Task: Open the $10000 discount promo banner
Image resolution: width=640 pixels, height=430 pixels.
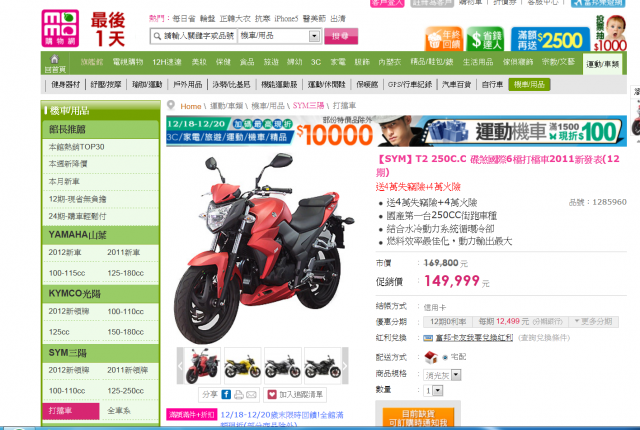Action: coord(270,131)
